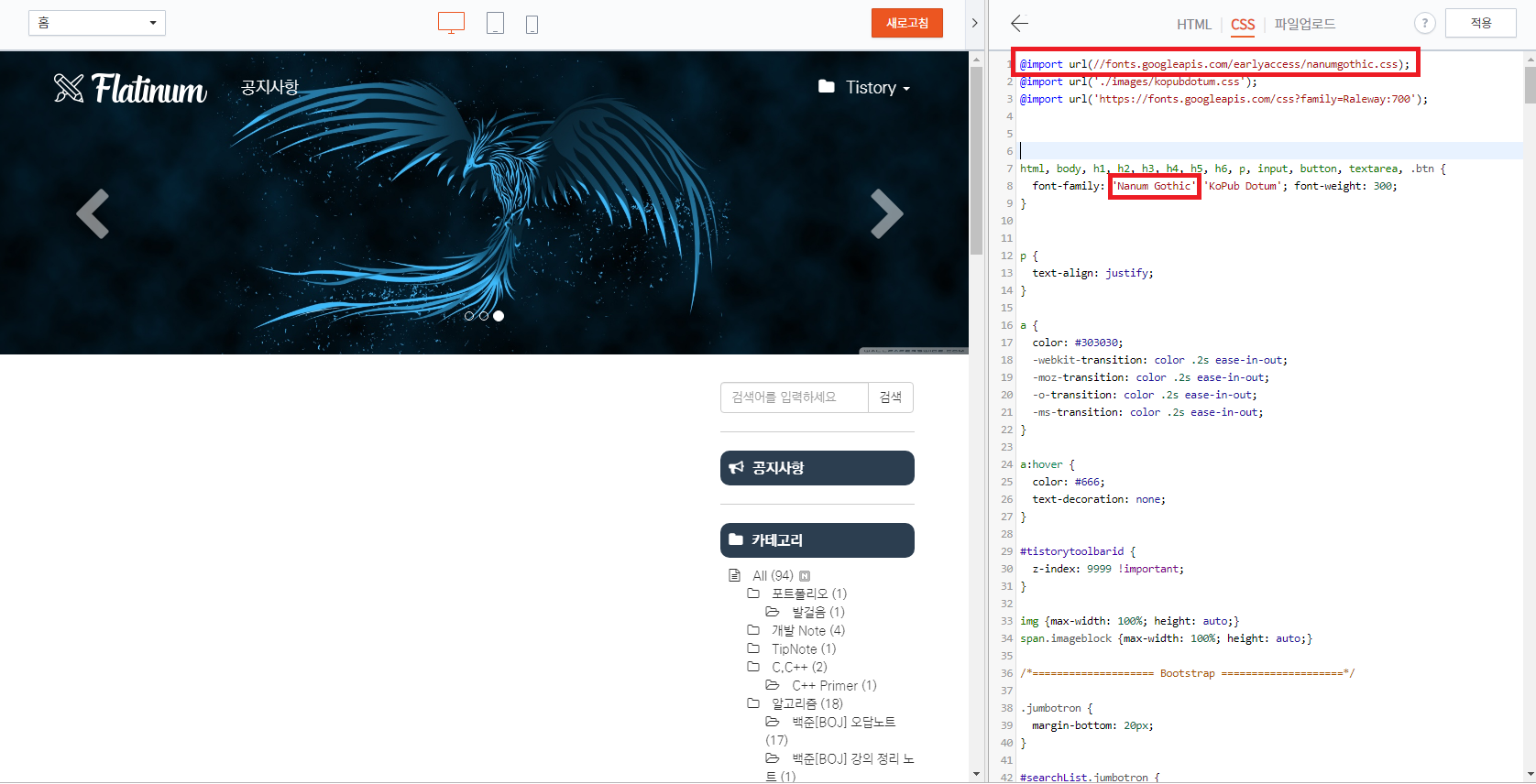The image size is (1536, 784).
Task: Click 'Nanum Gothic' font value in CSS
Action: click(x=1155, y=186)
